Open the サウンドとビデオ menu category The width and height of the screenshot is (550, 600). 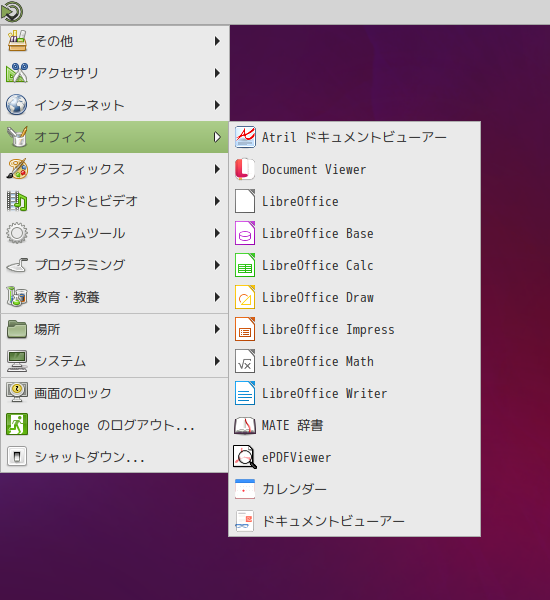pyautogui.click(x=114, y=201)
